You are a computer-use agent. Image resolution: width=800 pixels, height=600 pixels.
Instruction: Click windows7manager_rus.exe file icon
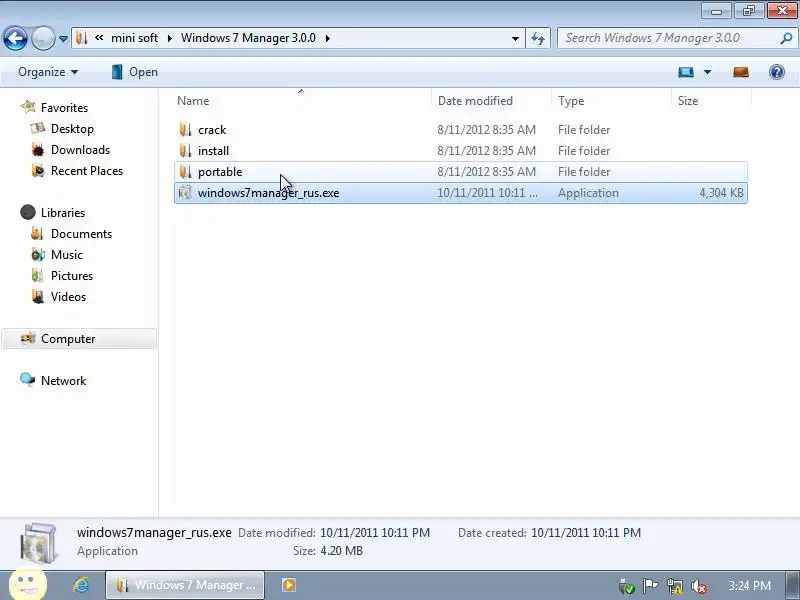185,192
